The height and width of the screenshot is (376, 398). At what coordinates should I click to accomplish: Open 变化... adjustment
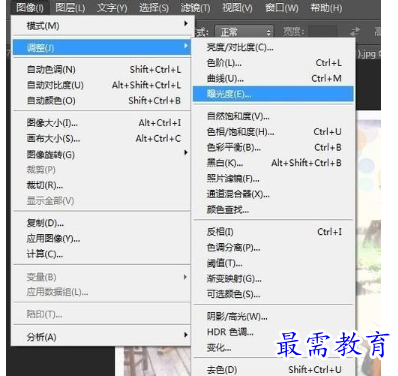273,348
